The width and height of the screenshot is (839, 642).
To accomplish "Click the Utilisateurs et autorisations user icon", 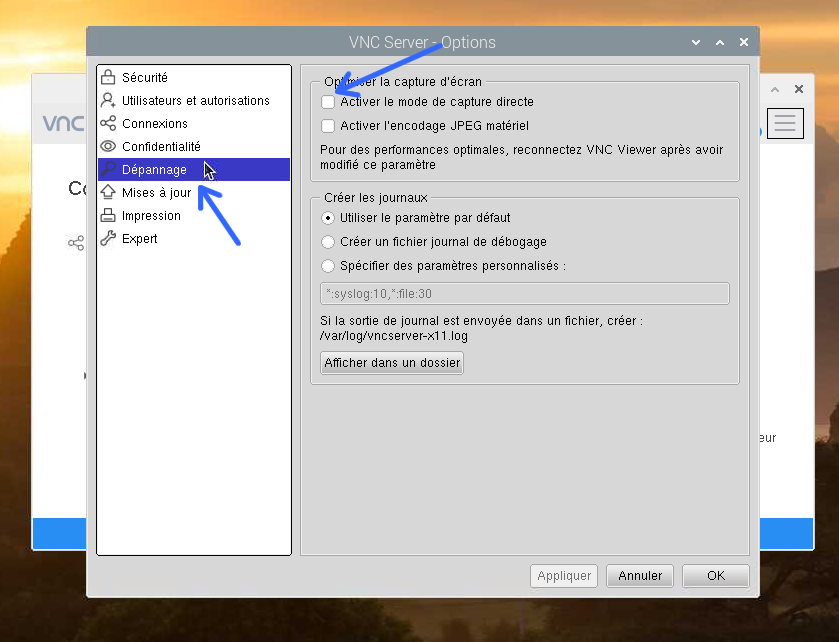I will click(108, 100).
